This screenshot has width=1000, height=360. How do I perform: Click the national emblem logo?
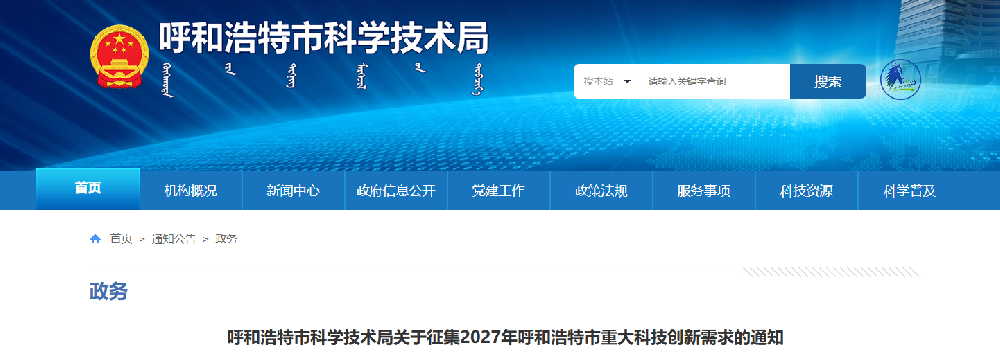pyautogui.click(x=119, y=56)
